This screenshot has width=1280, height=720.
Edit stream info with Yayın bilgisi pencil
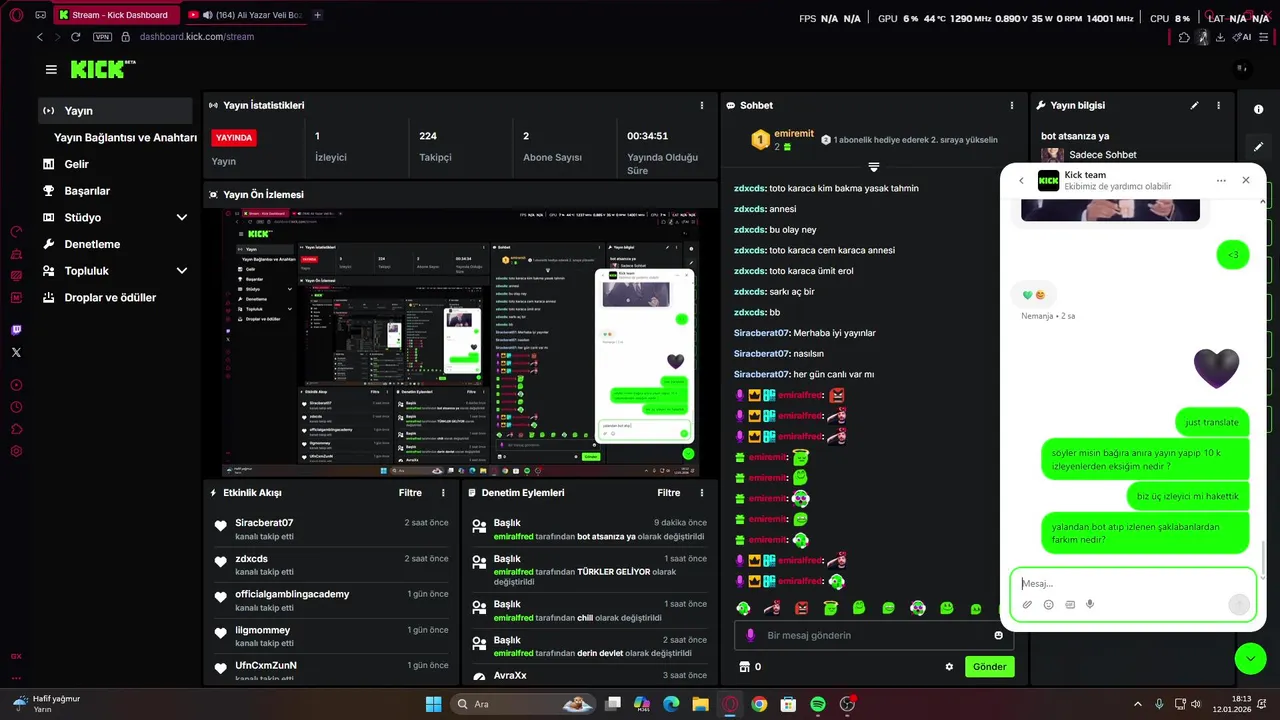coord(1194,105)
